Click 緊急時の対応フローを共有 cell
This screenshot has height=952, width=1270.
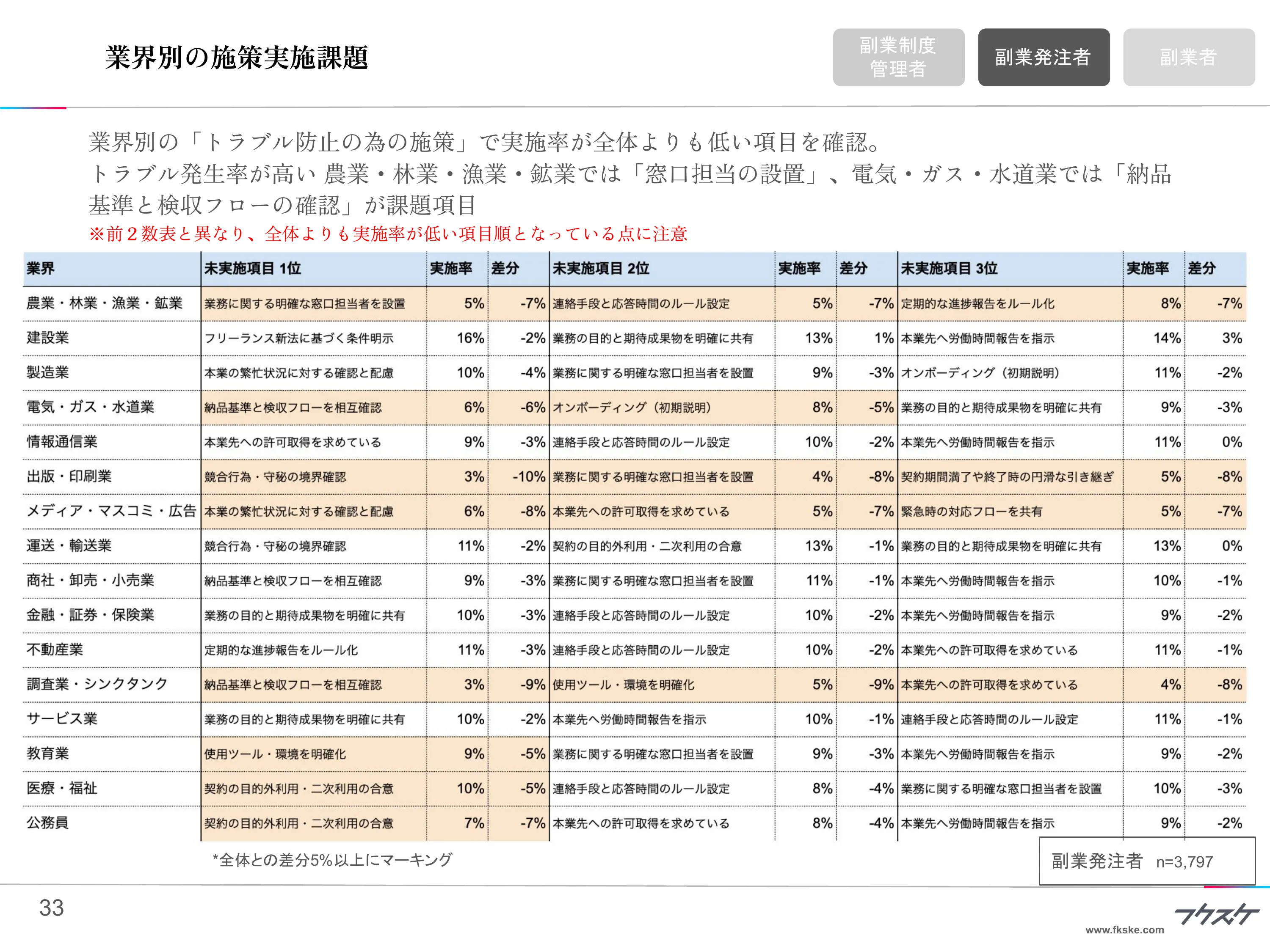tap(972, 512)
